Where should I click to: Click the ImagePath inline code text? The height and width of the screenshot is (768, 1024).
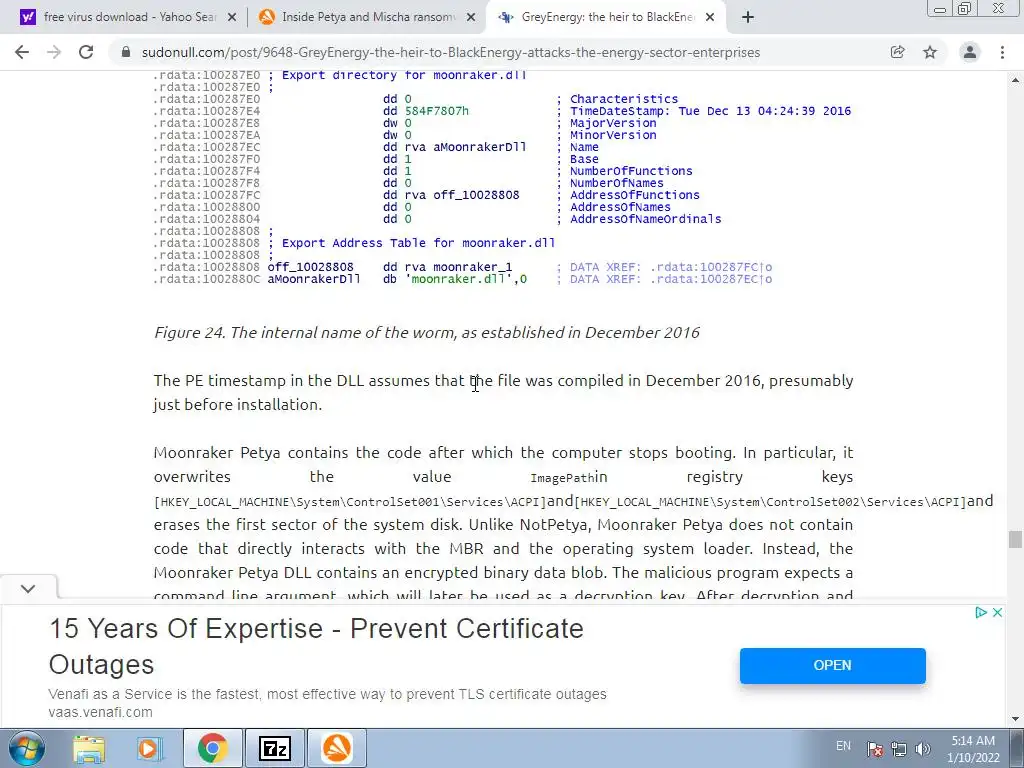point(562,478)
